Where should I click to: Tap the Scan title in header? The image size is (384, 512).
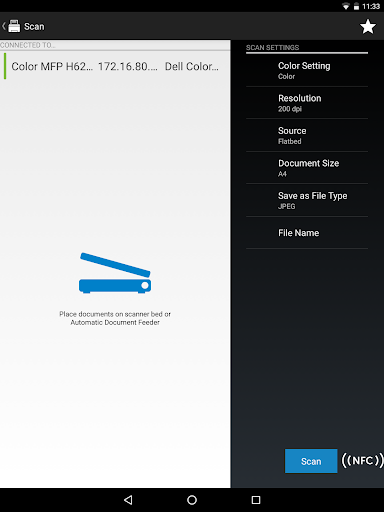tap(34, 27)
